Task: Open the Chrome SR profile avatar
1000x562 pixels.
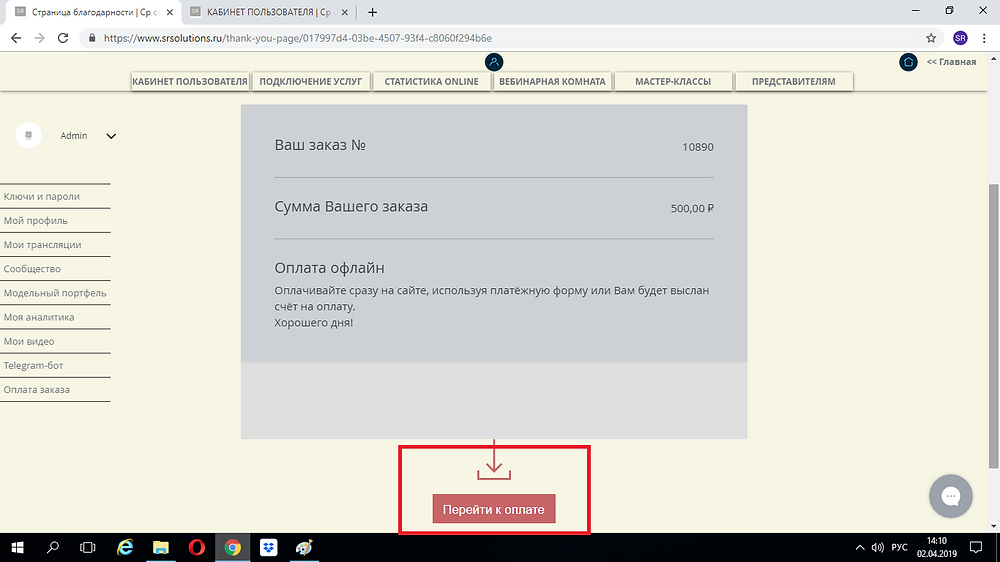Action: click(x=960, y=38)
